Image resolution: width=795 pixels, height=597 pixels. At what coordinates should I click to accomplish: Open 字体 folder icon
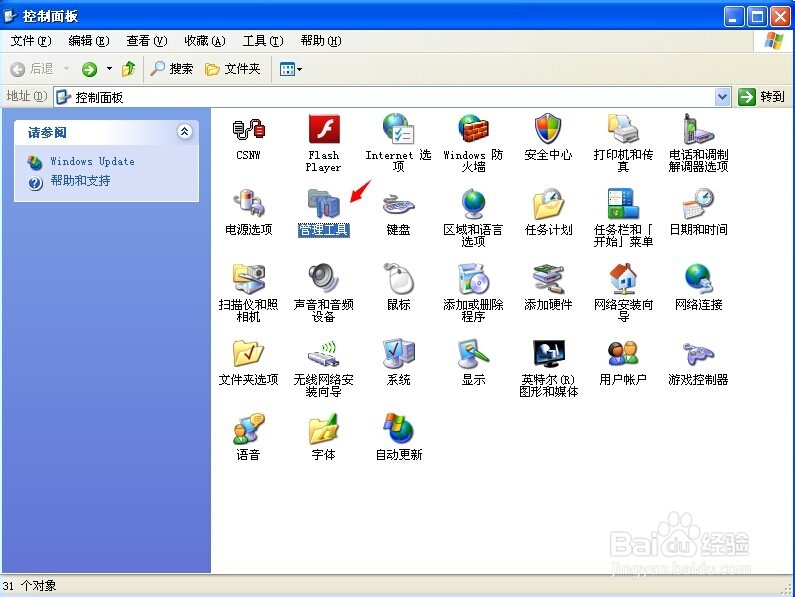(x=323, y=429)
